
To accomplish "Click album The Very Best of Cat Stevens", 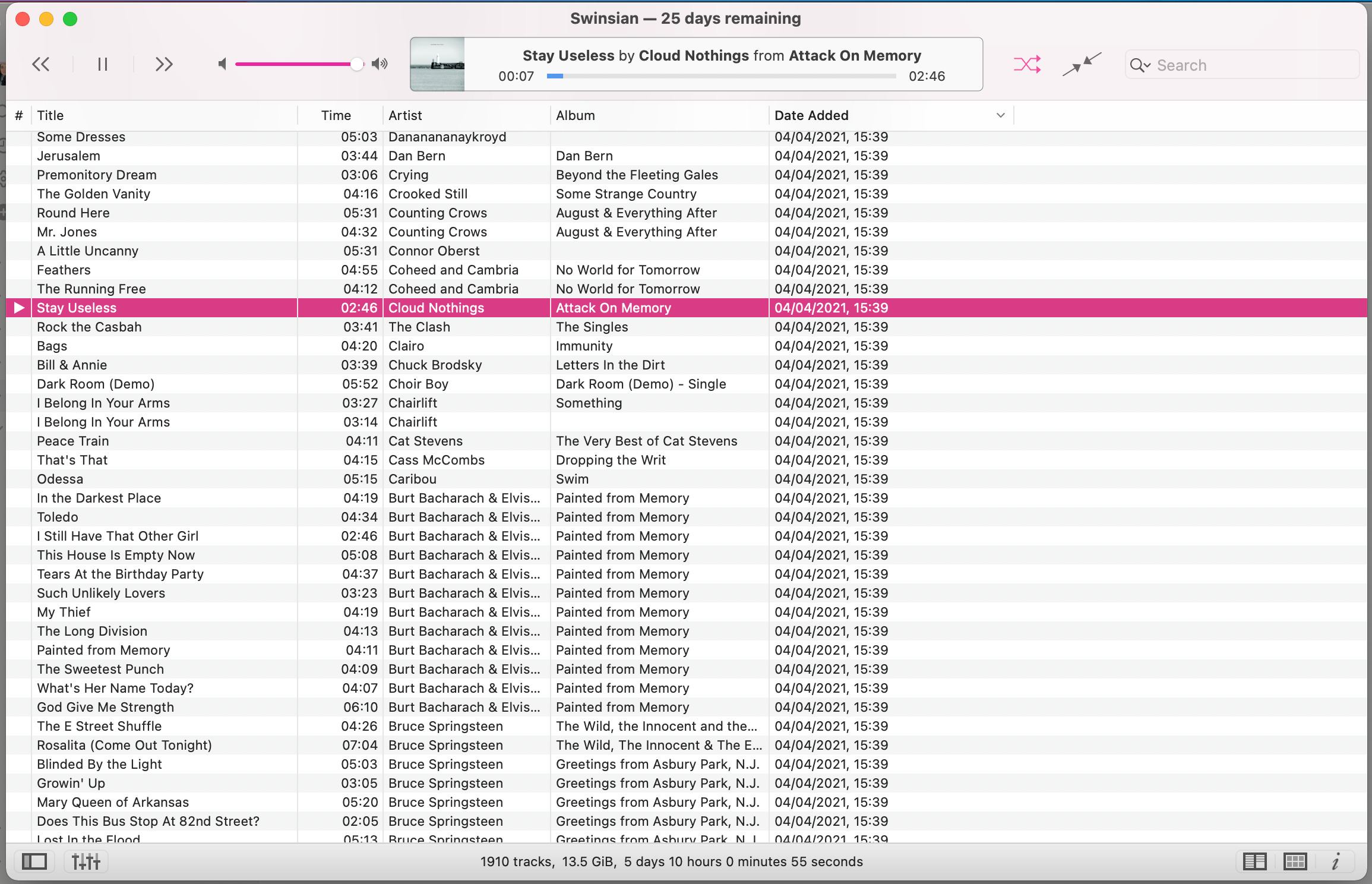I will pos(646,441).
